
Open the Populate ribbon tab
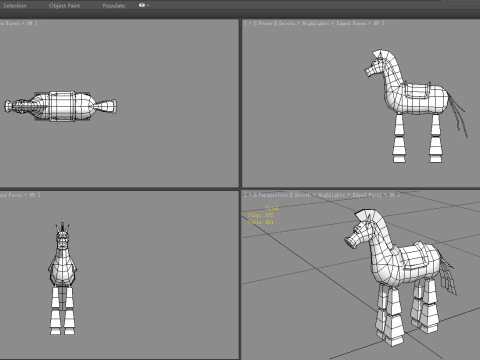click(114, 5)
